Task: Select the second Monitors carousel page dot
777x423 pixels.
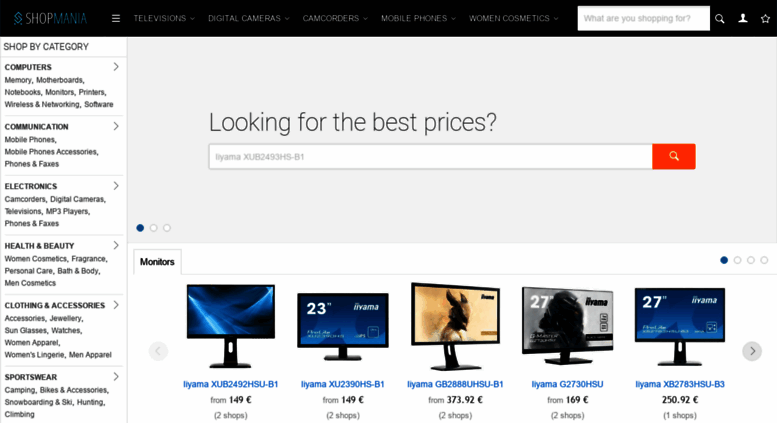Action: 737,260
